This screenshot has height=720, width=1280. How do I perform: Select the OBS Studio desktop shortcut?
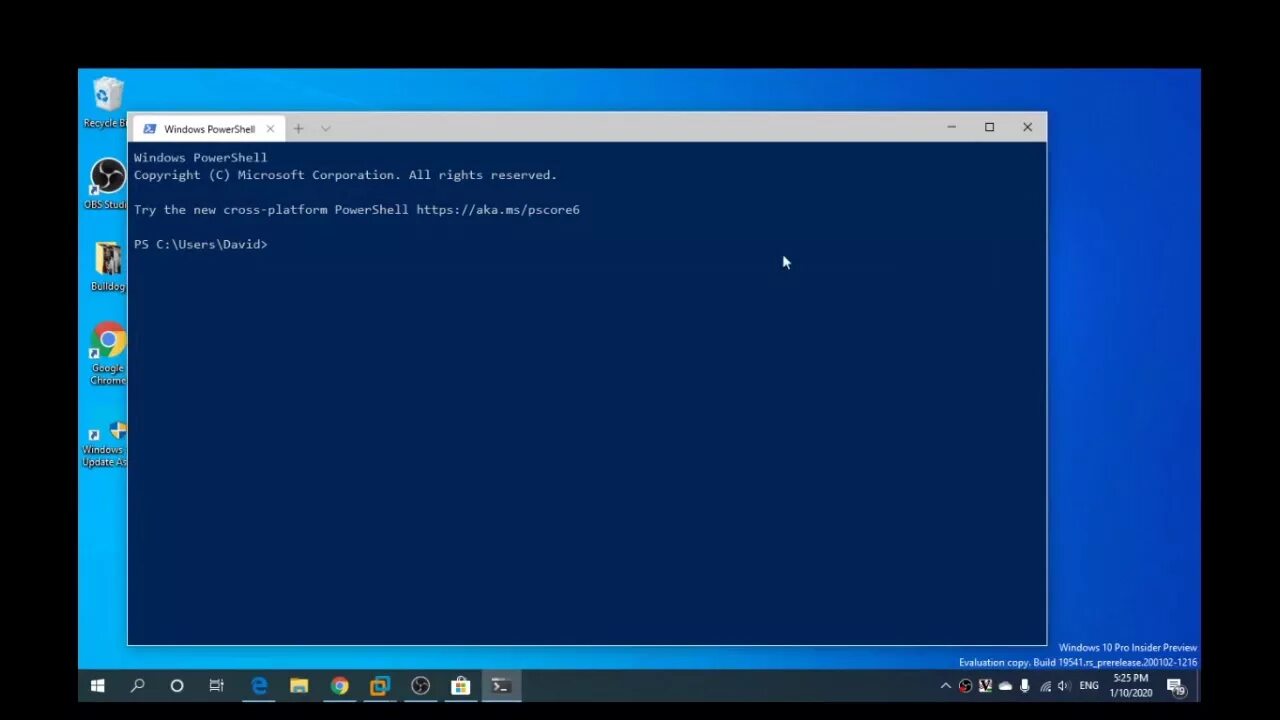[x=105, y=184]
